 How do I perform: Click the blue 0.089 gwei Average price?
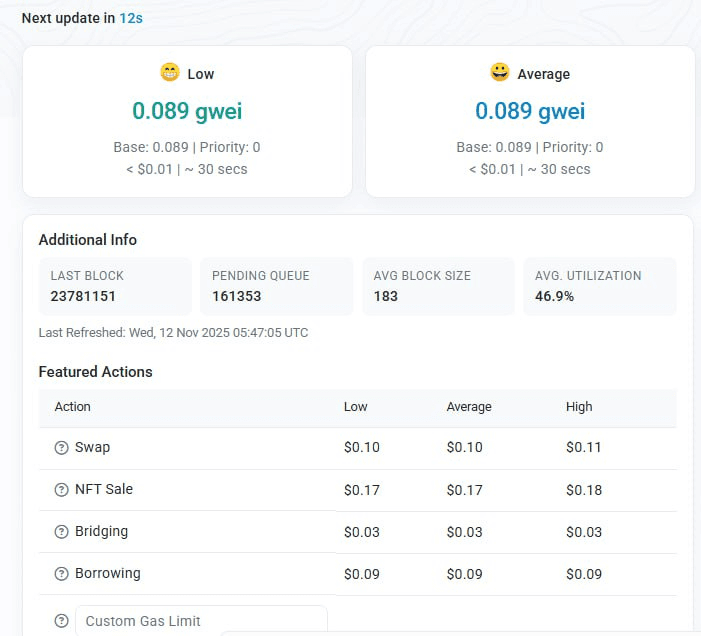530,111
